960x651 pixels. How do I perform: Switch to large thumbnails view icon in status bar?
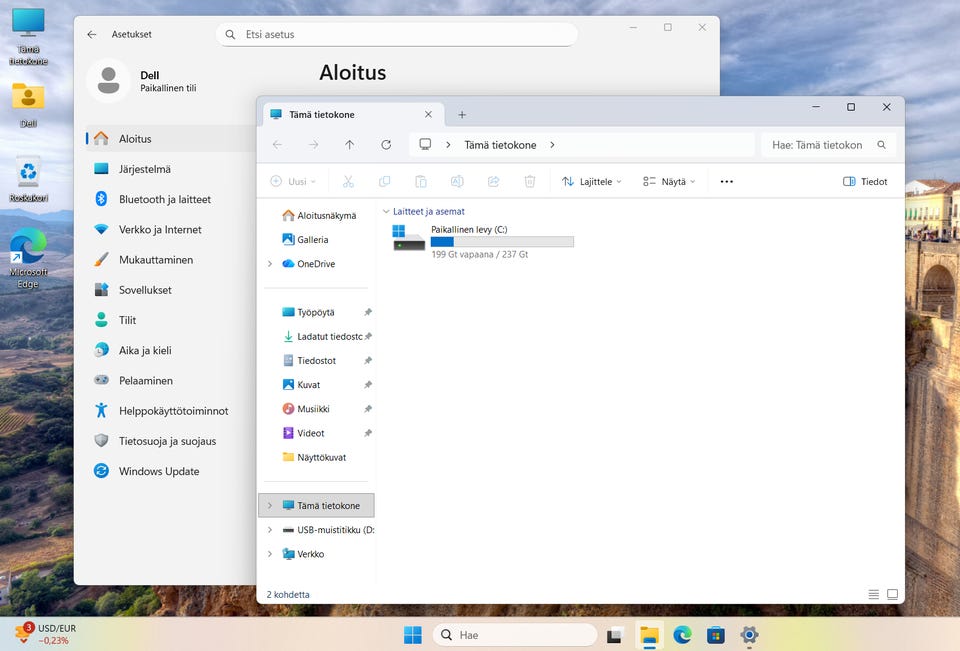(893, 594)
